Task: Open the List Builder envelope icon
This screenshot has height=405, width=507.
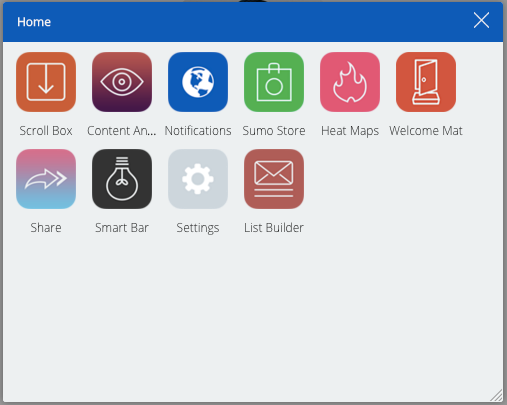Action: coord(274,179)
